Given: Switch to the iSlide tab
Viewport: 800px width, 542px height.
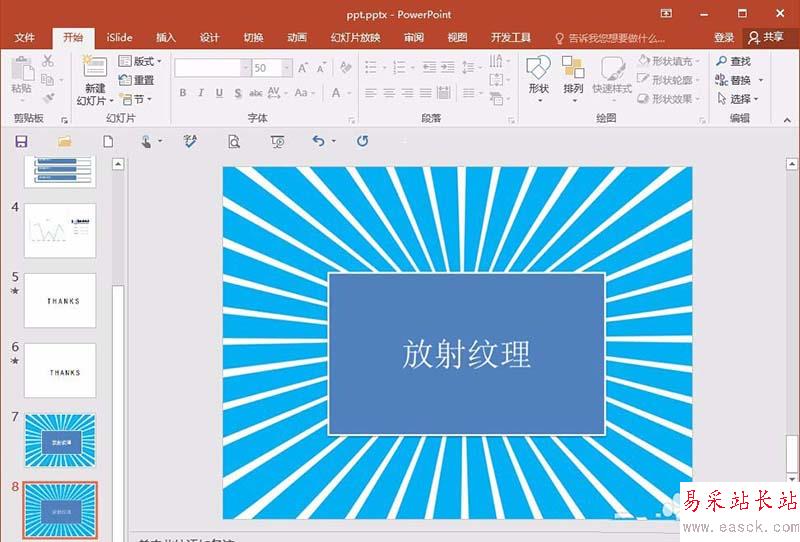Looking at the screenshot, I should point(119,37).
